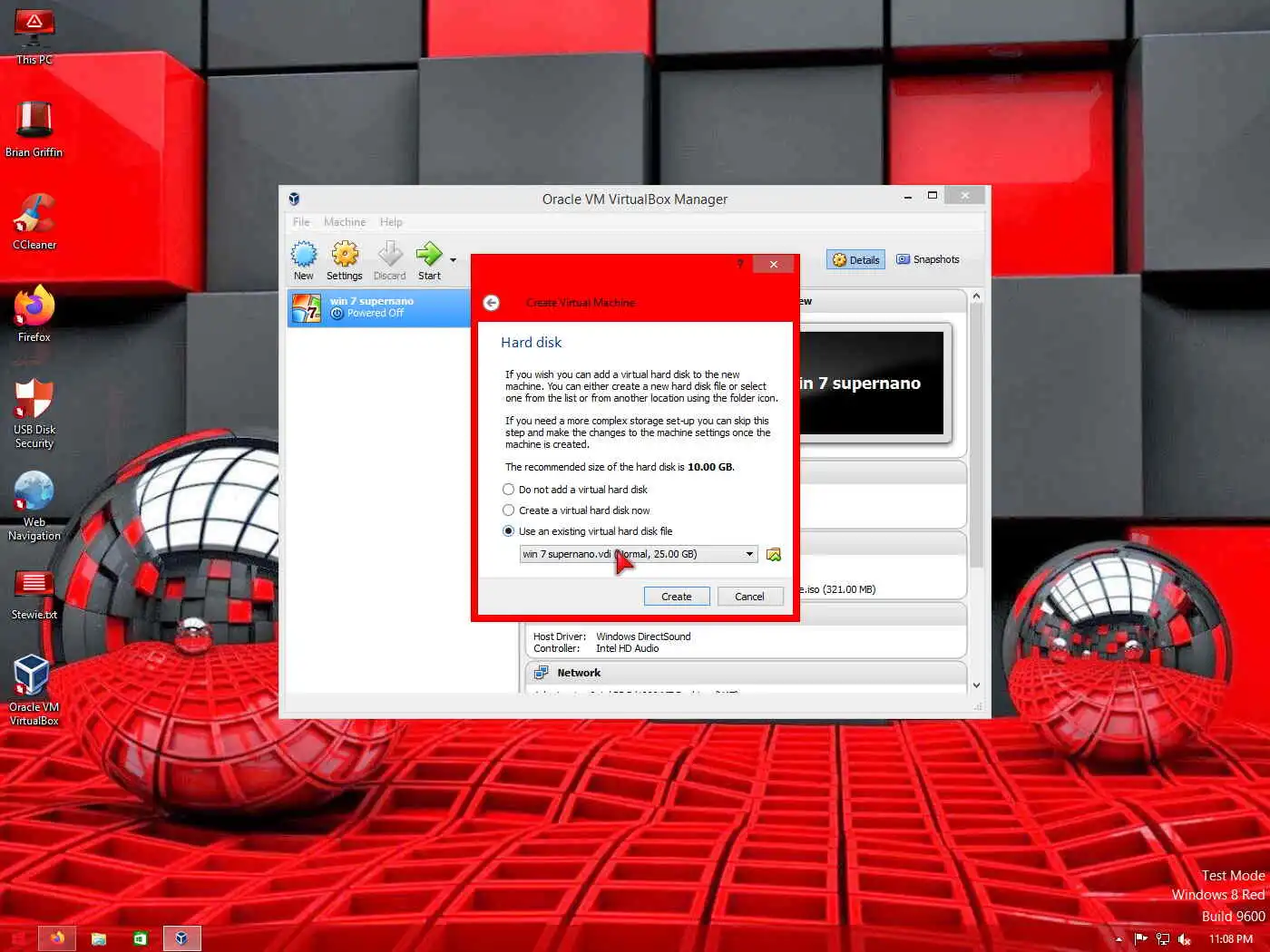The height and width of the screenshot is (952, 1270).
Task: Select the CCleaner desktop shortcut
Action: click(x=34, y=221)
